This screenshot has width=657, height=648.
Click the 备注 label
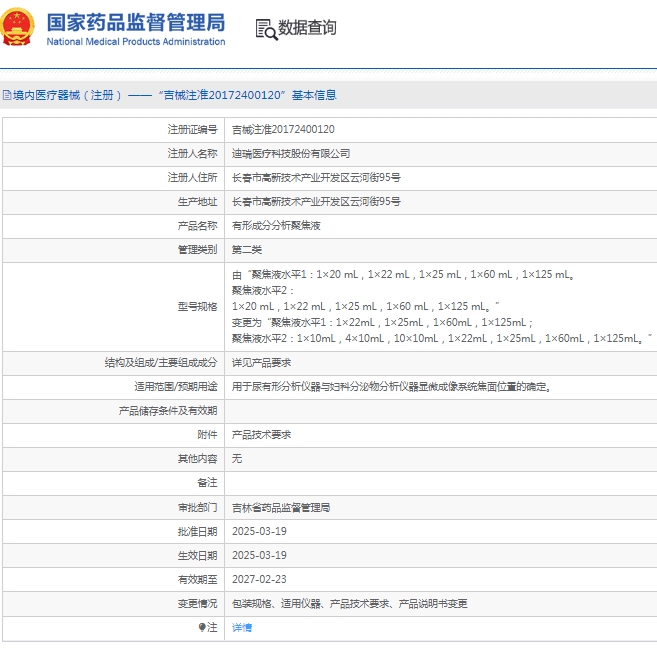(207, 483)
